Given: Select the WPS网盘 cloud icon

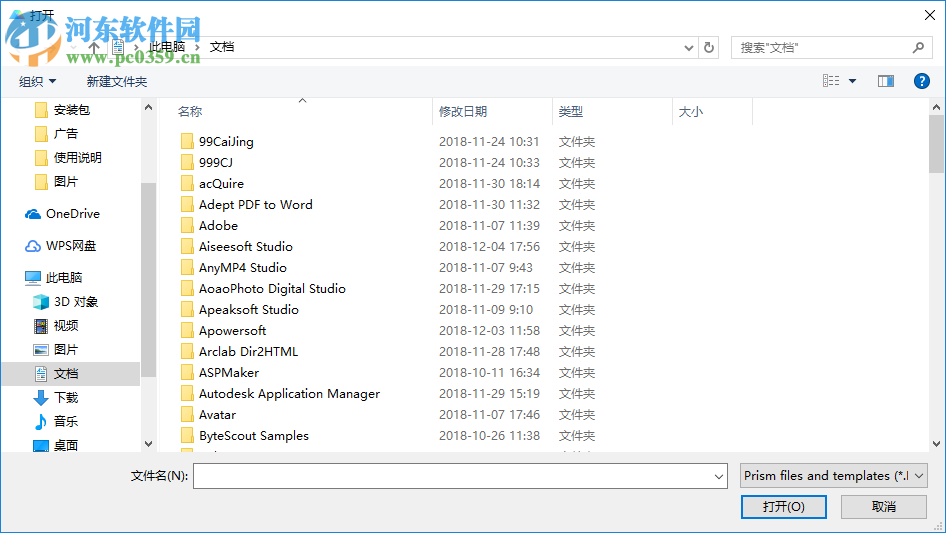Looking at the screenshot, I should 33,246.
